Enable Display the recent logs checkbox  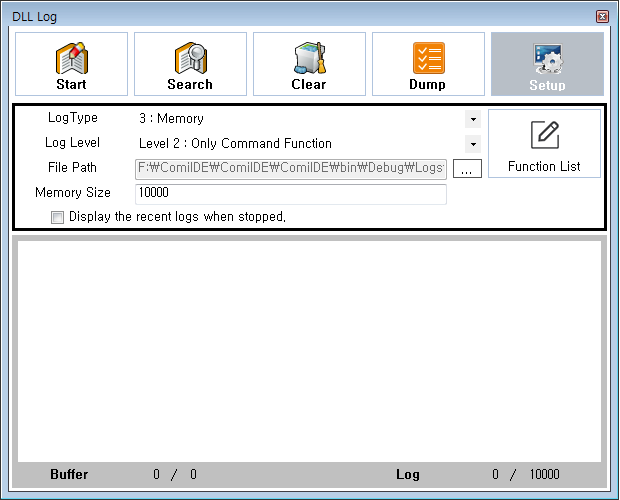(x=57, y=217)
